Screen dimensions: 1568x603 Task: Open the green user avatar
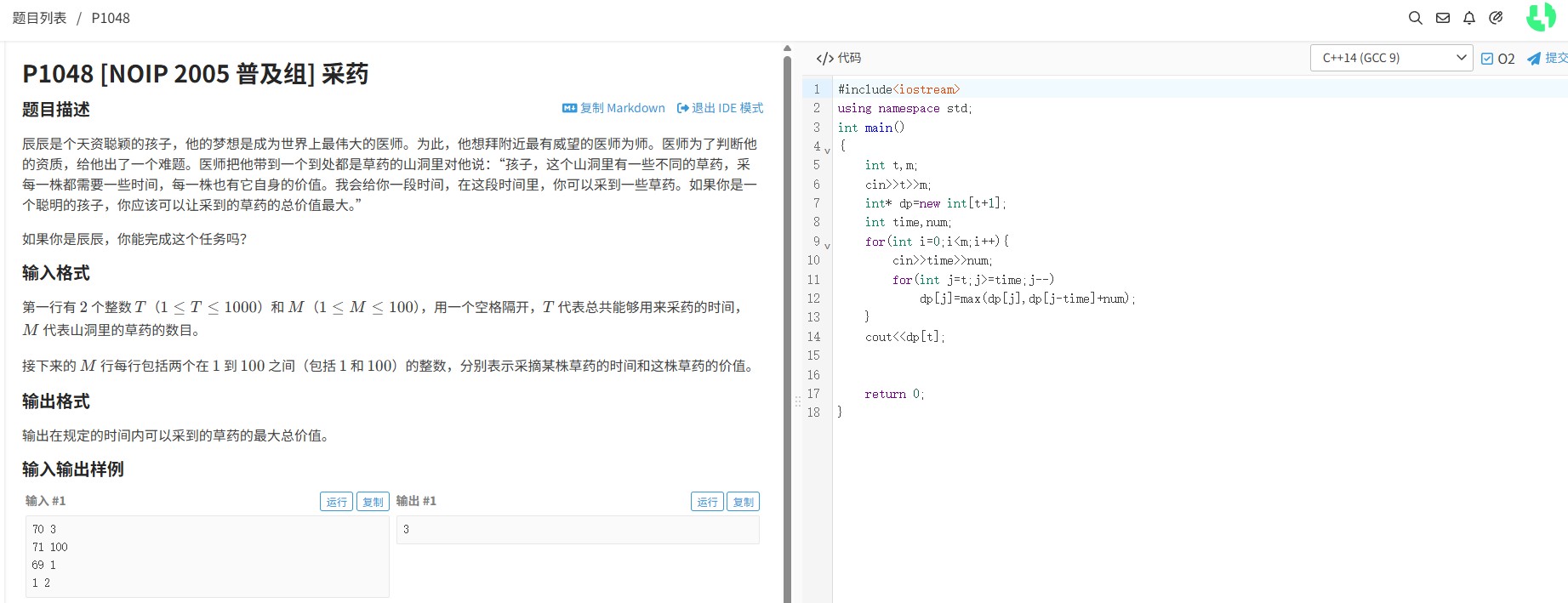[1541, 17]
